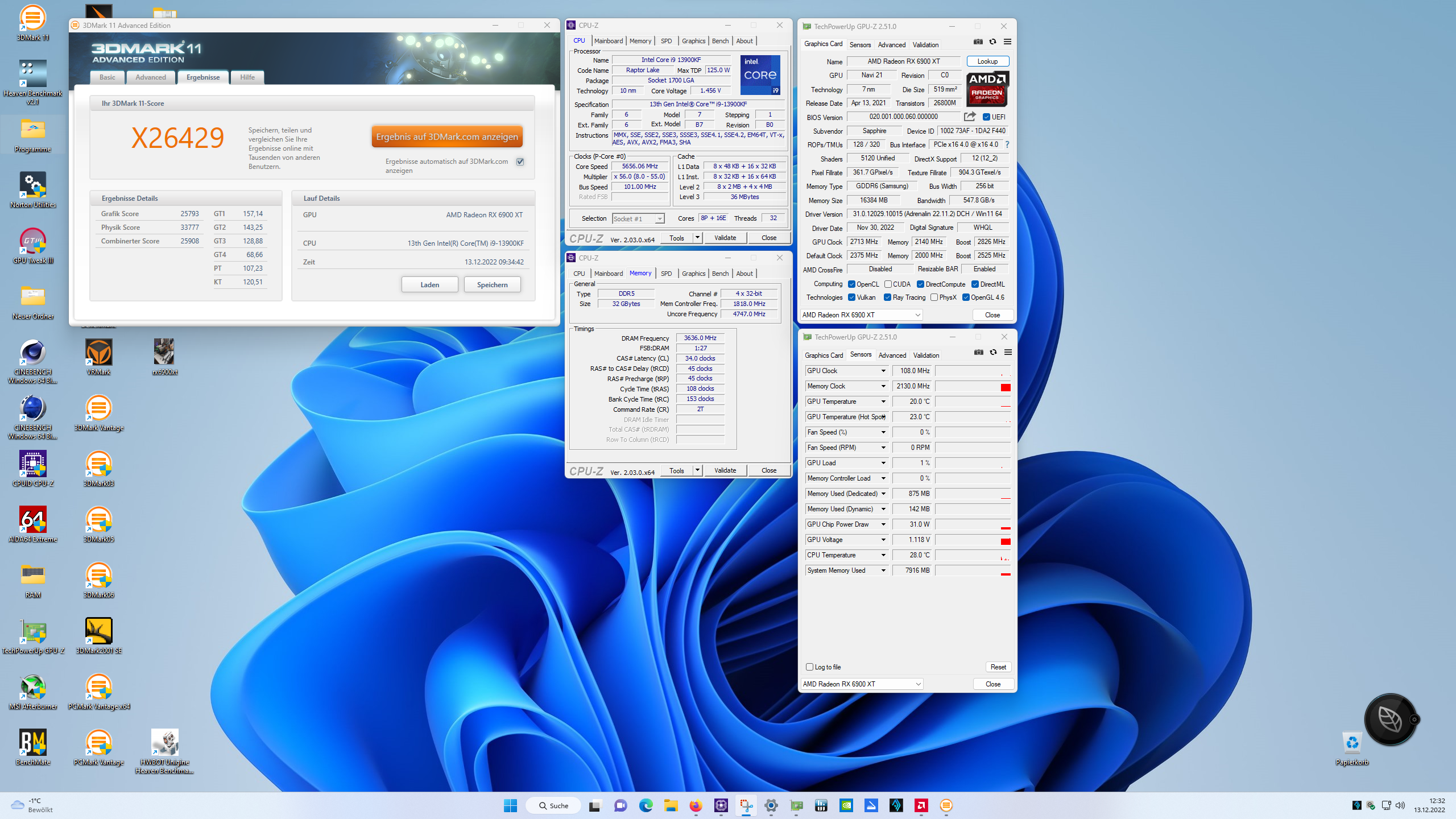Open System Memory Used sensor dropdown
This screenshot has height=819, width=1456.
click(883, 570)
